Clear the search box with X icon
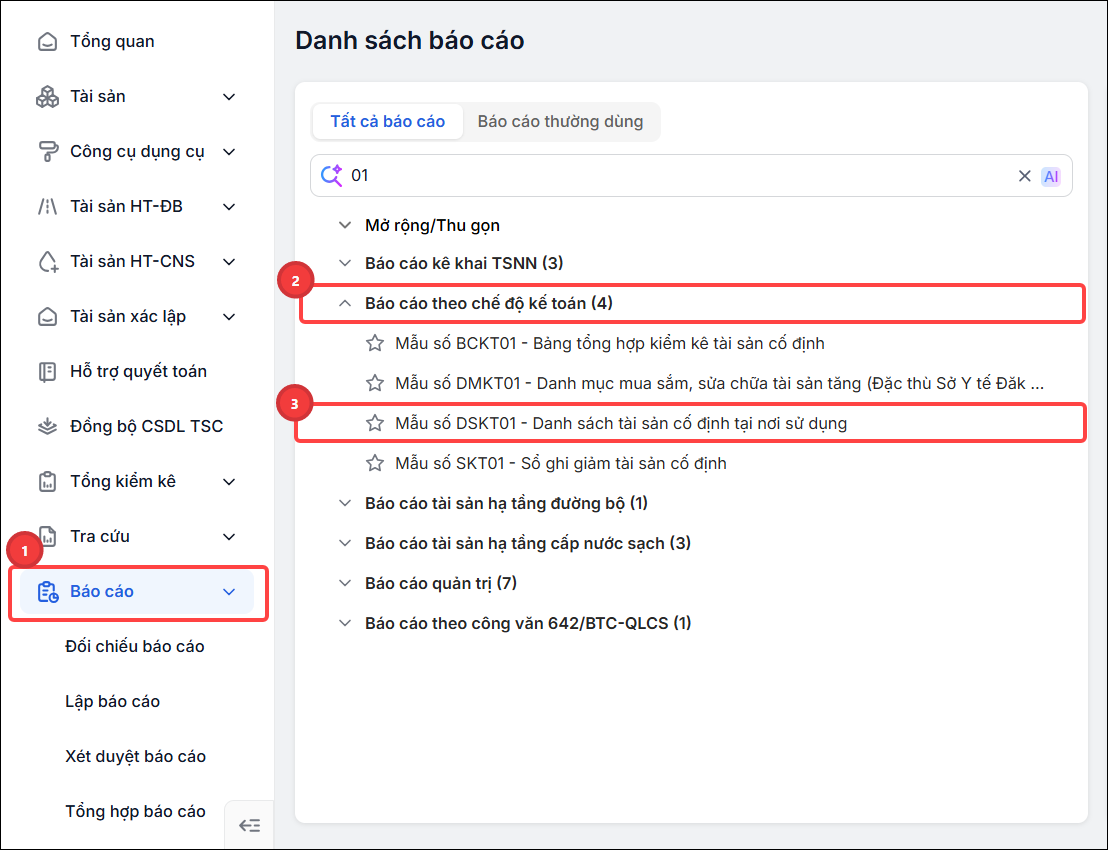Screen dimensions: 1108x850 click(1025, 176)
